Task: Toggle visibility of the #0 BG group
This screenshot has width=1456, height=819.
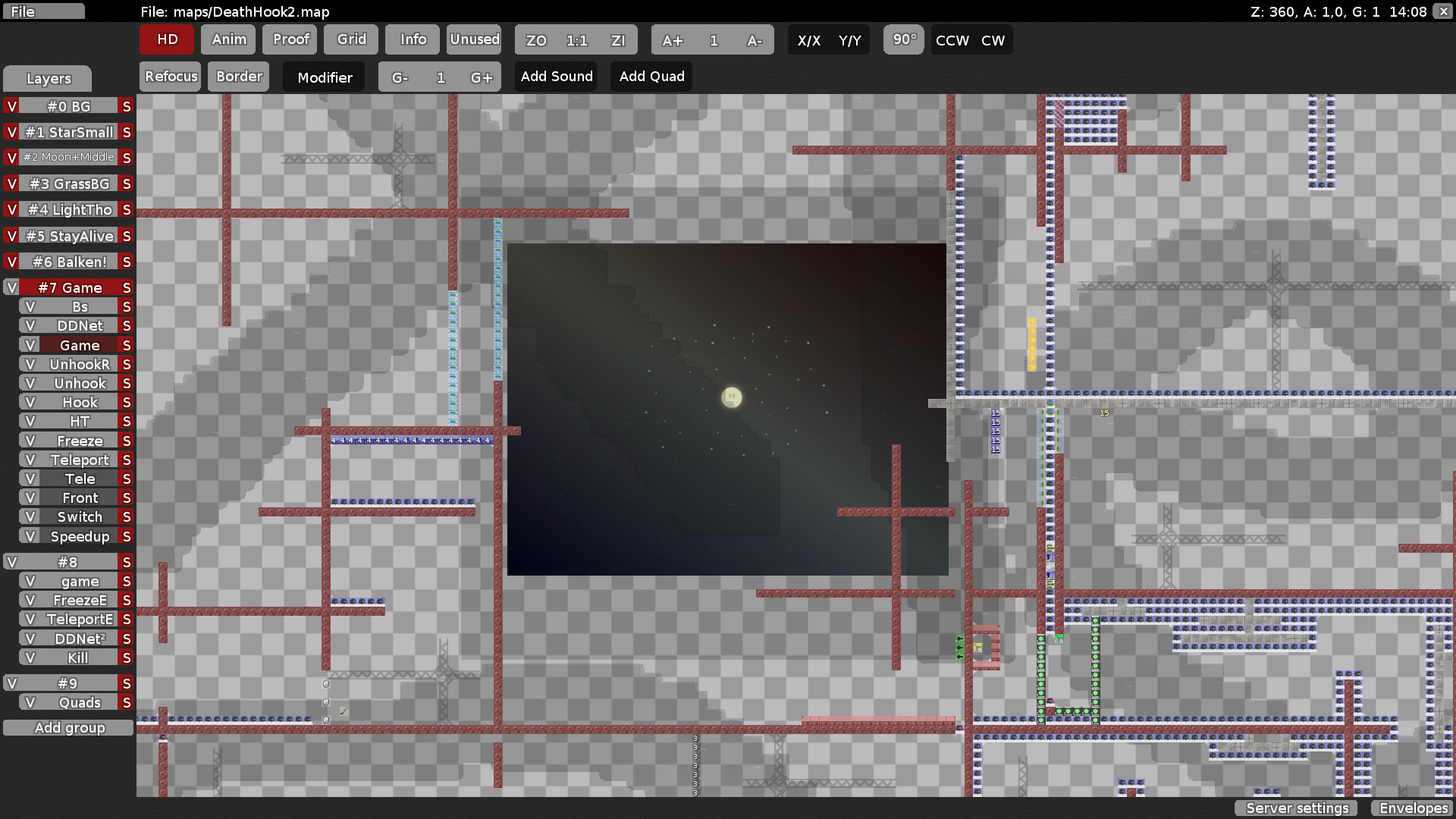Action: pyautogui.click(x=11, y=106)
